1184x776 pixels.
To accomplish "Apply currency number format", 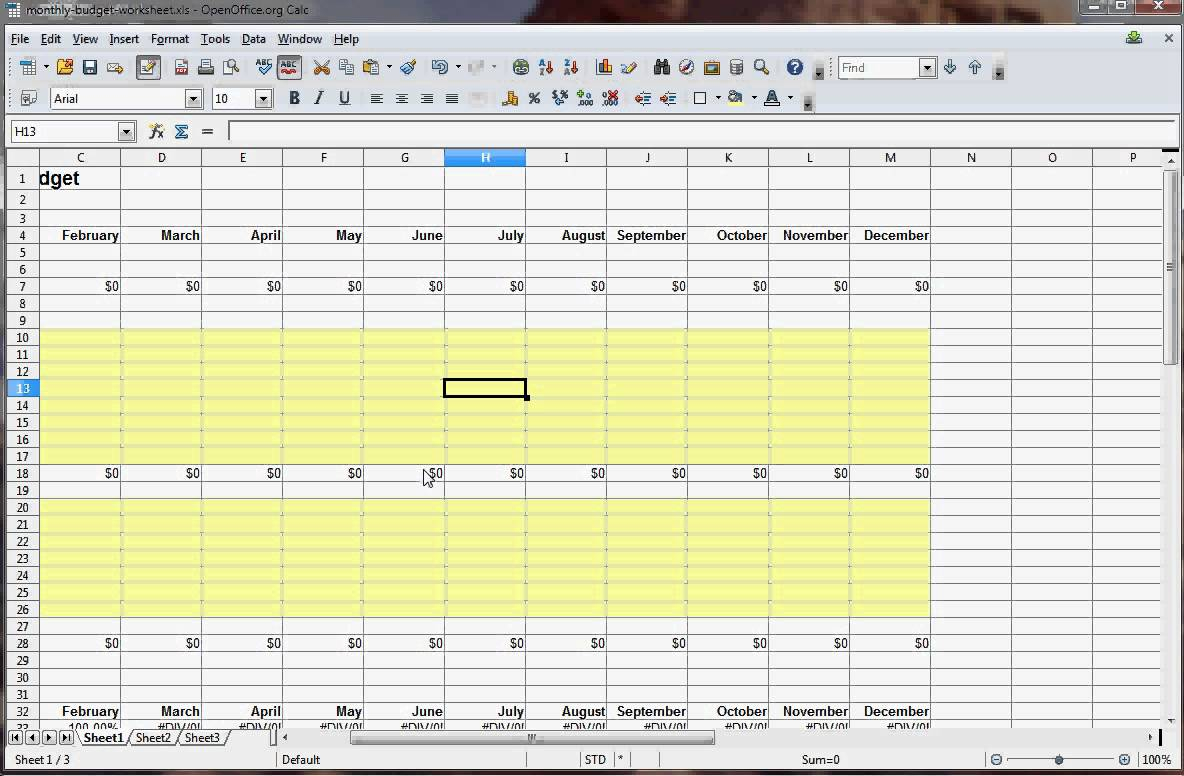I will 509,98.
